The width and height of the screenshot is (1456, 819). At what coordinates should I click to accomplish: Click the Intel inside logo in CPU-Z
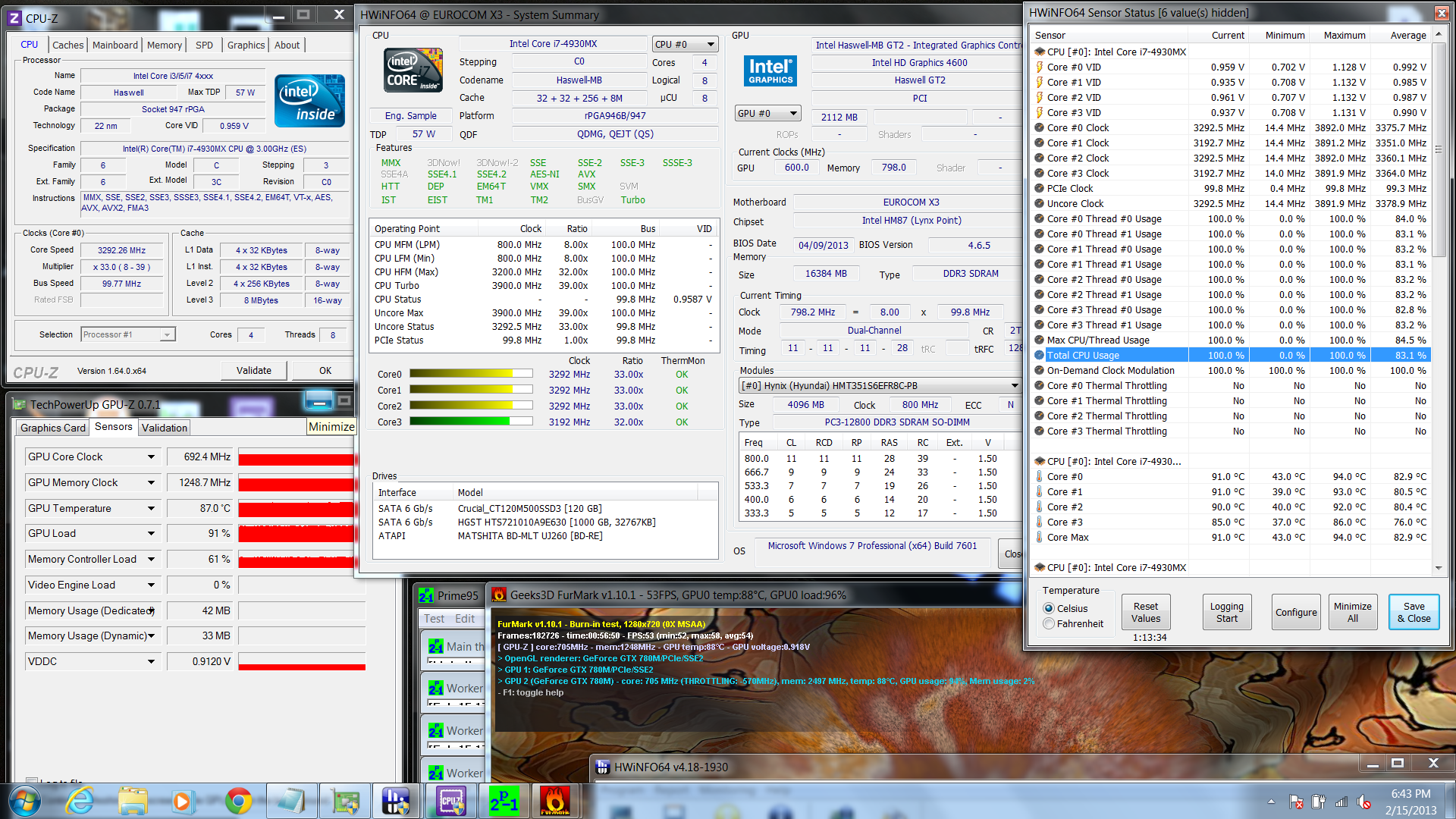pyautogui.click(x=309, y=101)
